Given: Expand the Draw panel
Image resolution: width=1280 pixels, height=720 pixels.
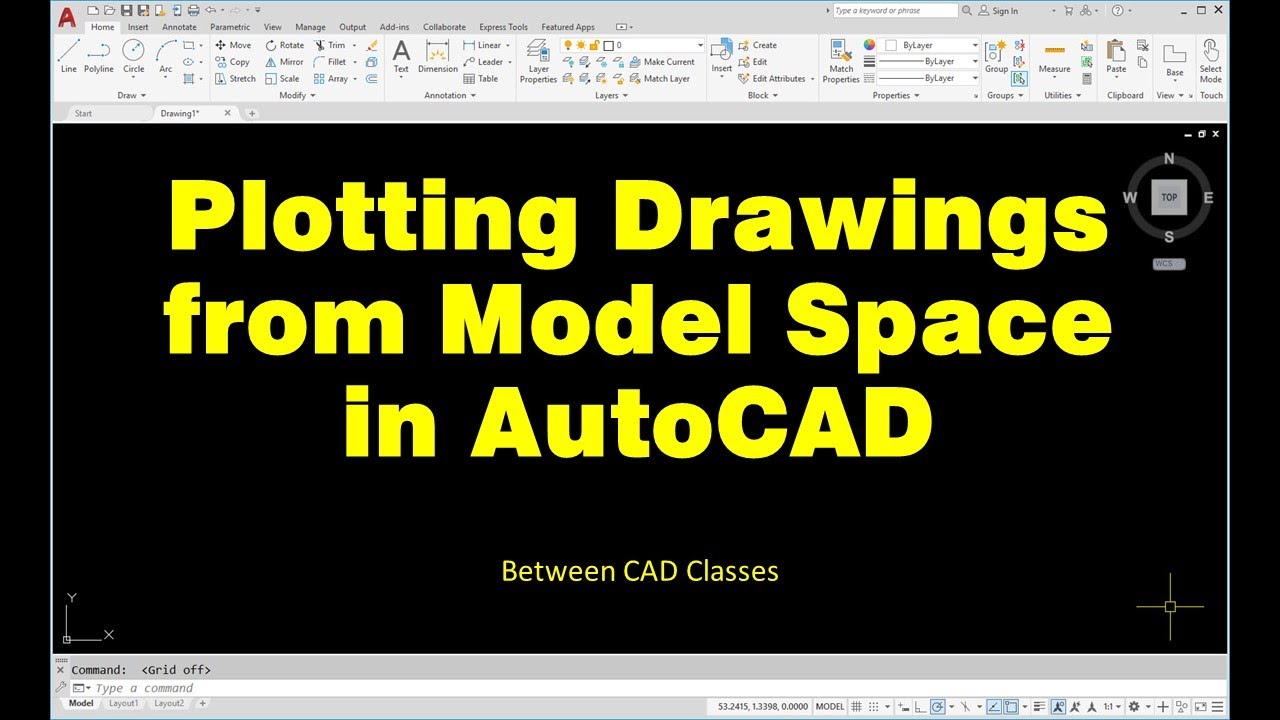Looking at the screenshot, I should (132, 95).
